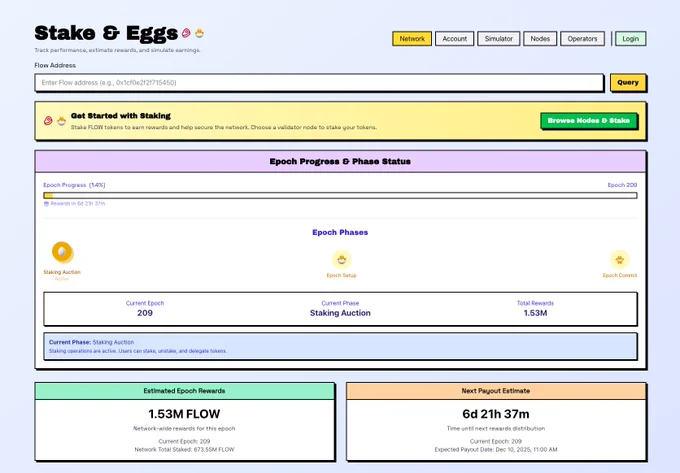The image size is (680, 473).
Task: Open the Network tab
Action: pos(412,39)
